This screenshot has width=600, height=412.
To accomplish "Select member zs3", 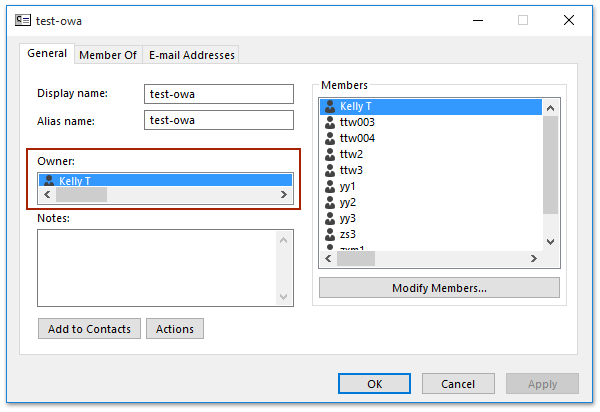I will [x=431, y=234].
